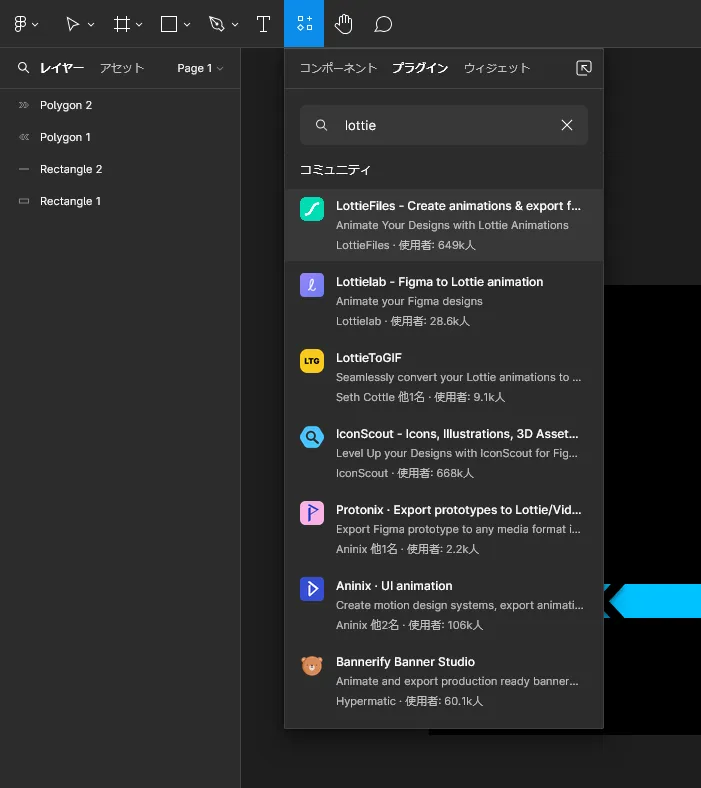
Task: Click the plugin search input field
Action: click(440, 125)
